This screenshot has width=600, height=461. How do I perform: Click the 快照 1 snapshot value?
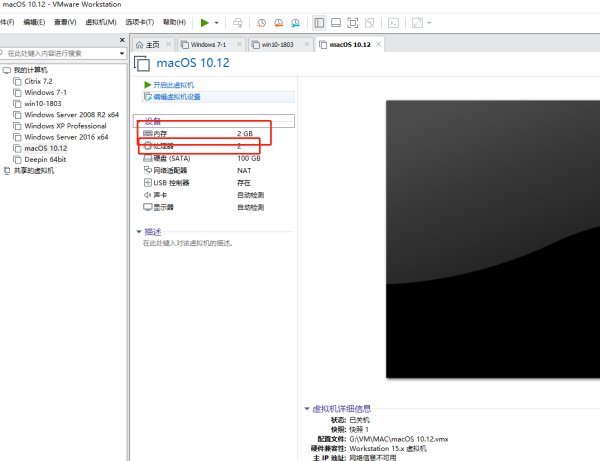(359, 429)
